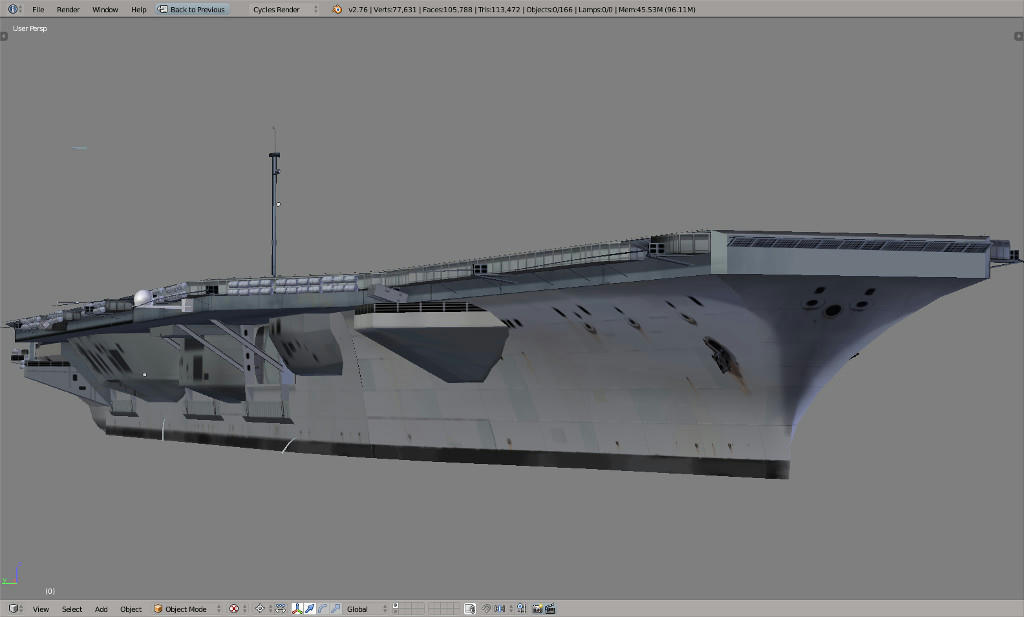Select the rotate manipulator icon
The image size is (1024, 617).
click(323, 607)
